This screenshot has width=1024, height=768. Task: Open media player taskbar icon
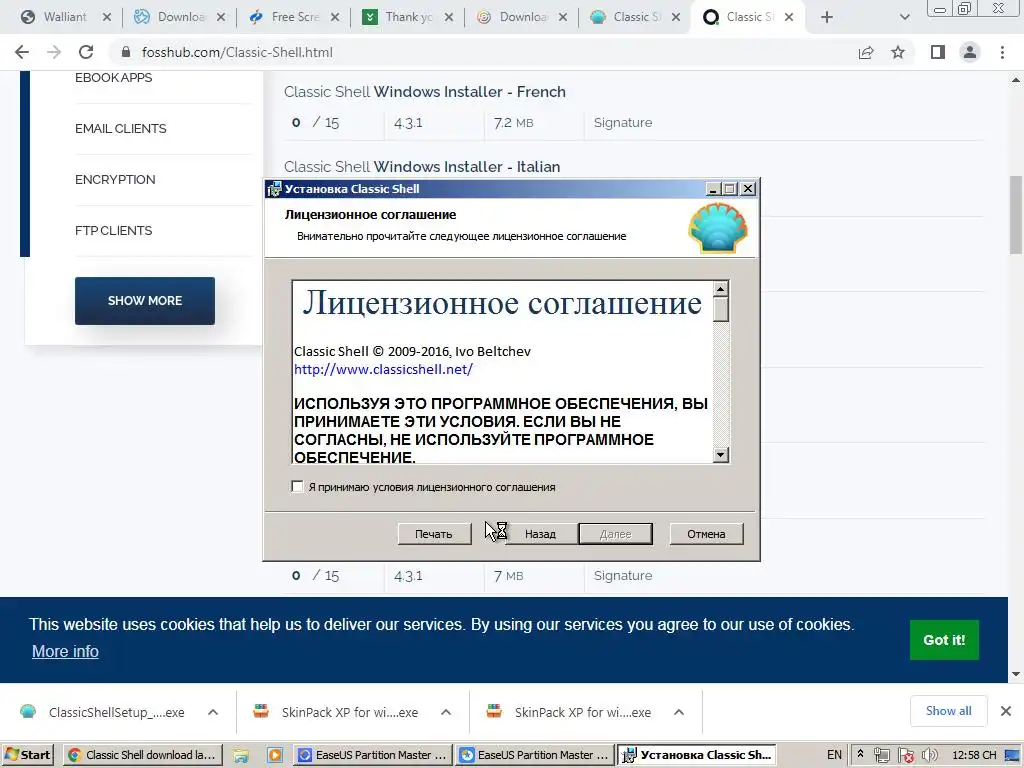pyautogui.click(x=275, y=756)
